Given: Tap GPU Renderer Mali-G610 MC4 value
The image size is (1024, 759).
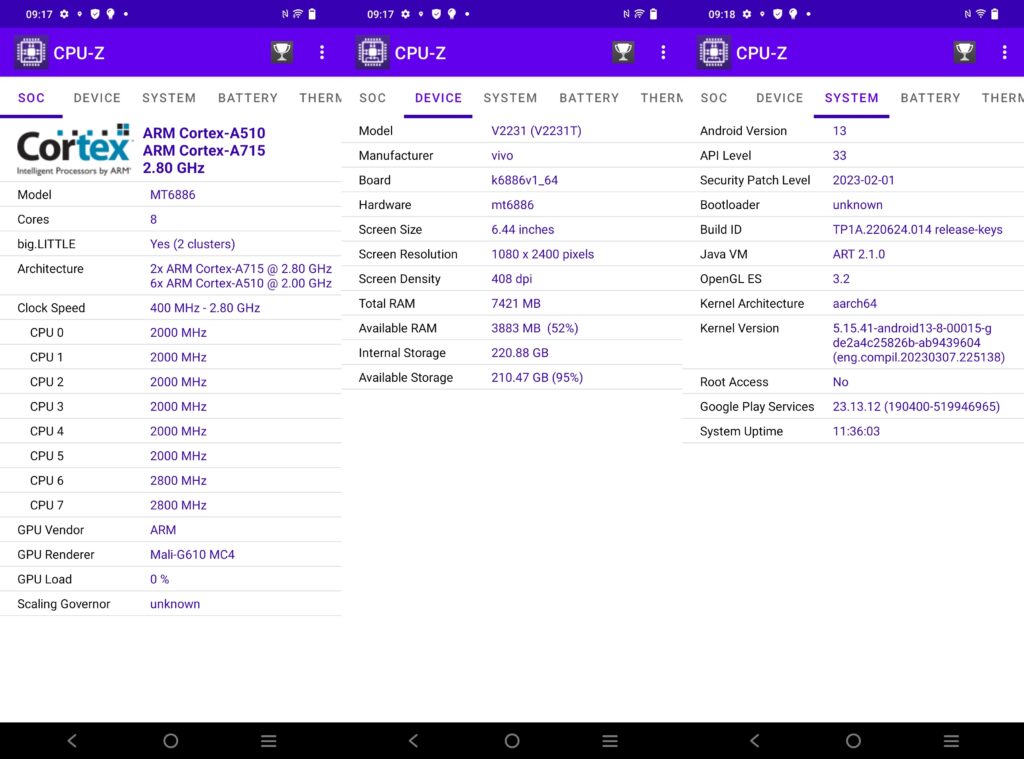Looking at the screenshot, I should pyautogui.click(x=192, y=555).
